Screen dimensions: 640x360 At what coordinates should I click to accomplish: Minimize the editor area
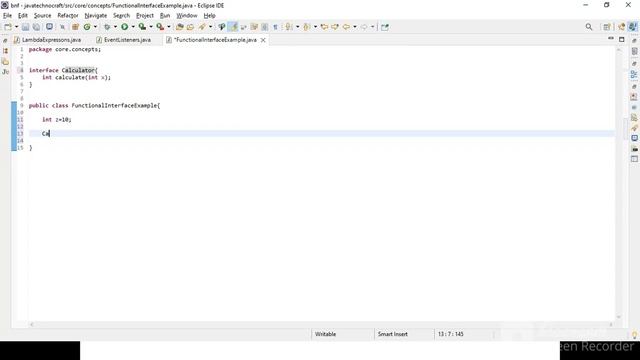tap(611, 38)
